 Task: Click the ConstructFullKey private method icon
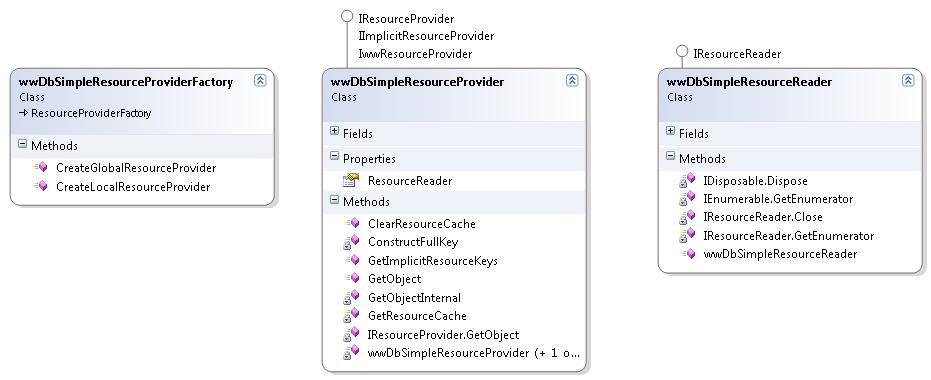point(351,242)
